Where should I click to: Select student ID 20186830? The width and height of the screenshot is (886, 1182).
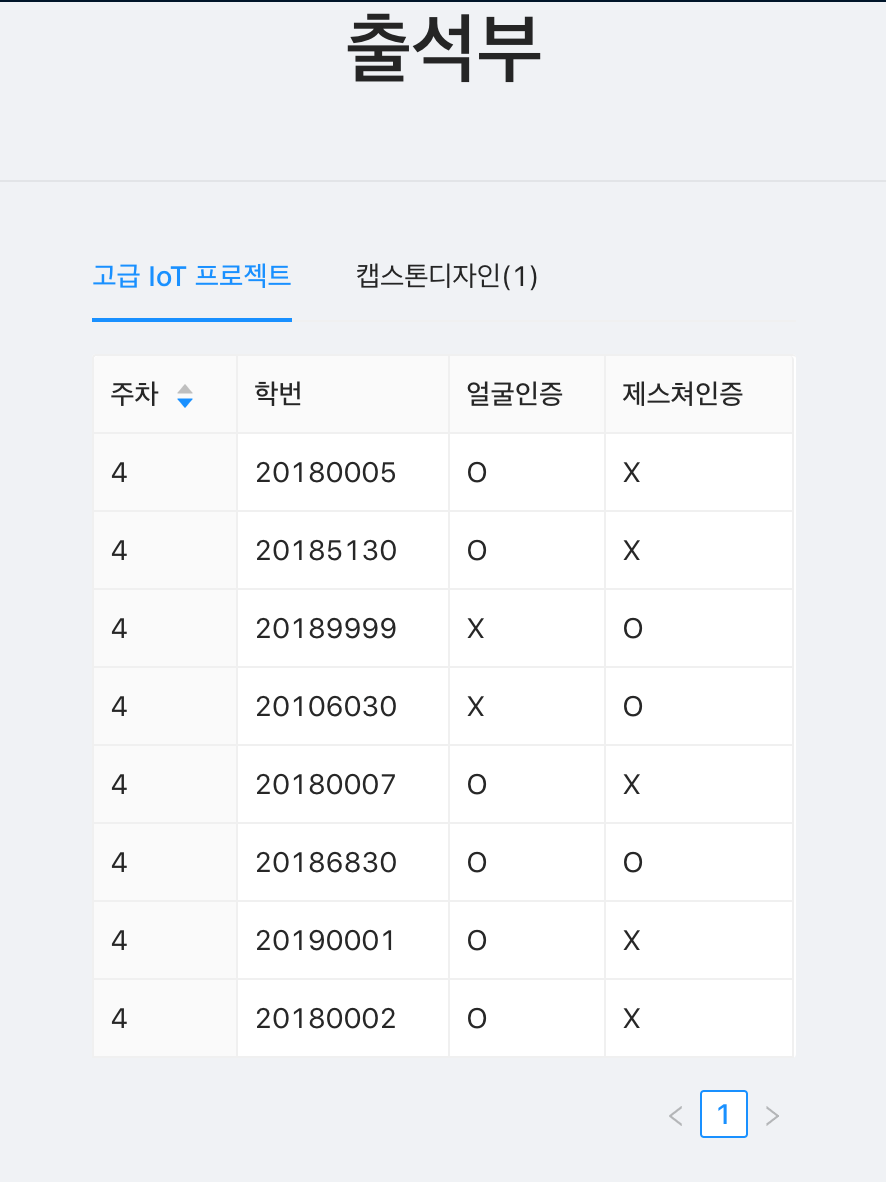[326, 862]
